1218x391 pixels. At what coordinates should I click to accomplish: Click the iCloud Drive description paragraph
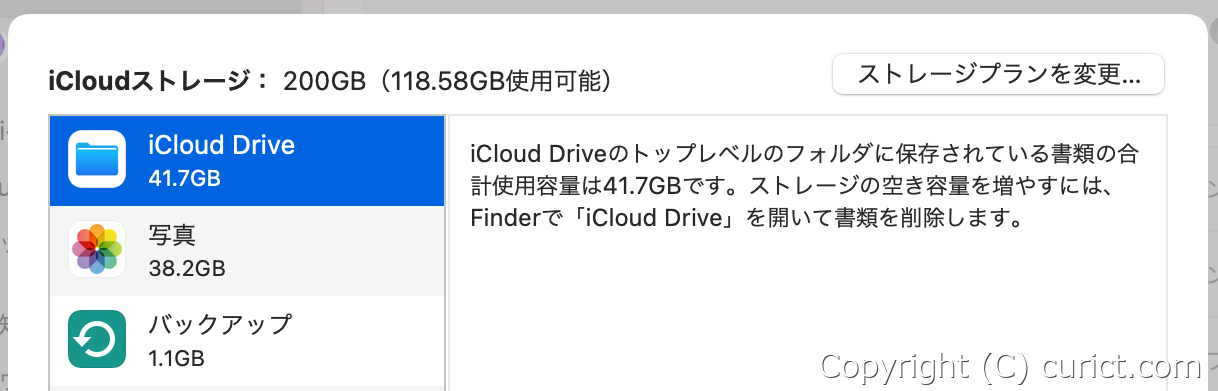[x=804, y=186]
